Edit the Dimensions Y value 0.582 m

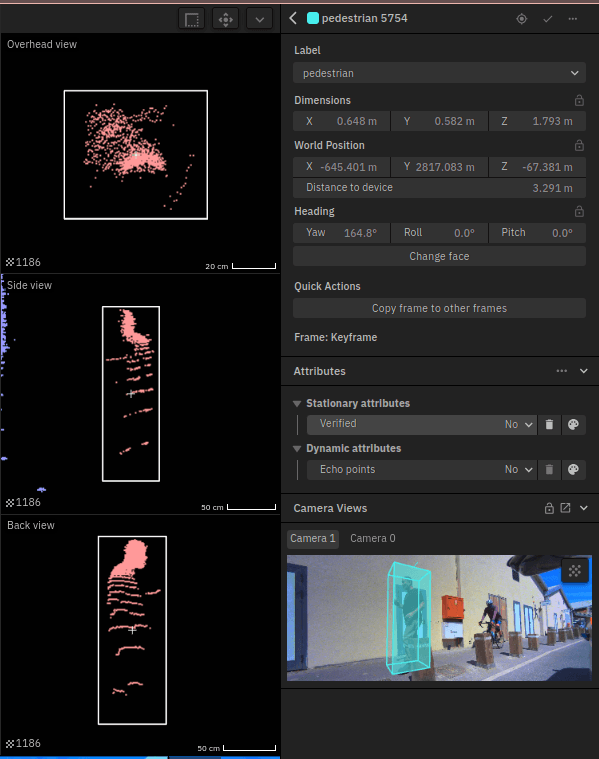tap(439, 121)
